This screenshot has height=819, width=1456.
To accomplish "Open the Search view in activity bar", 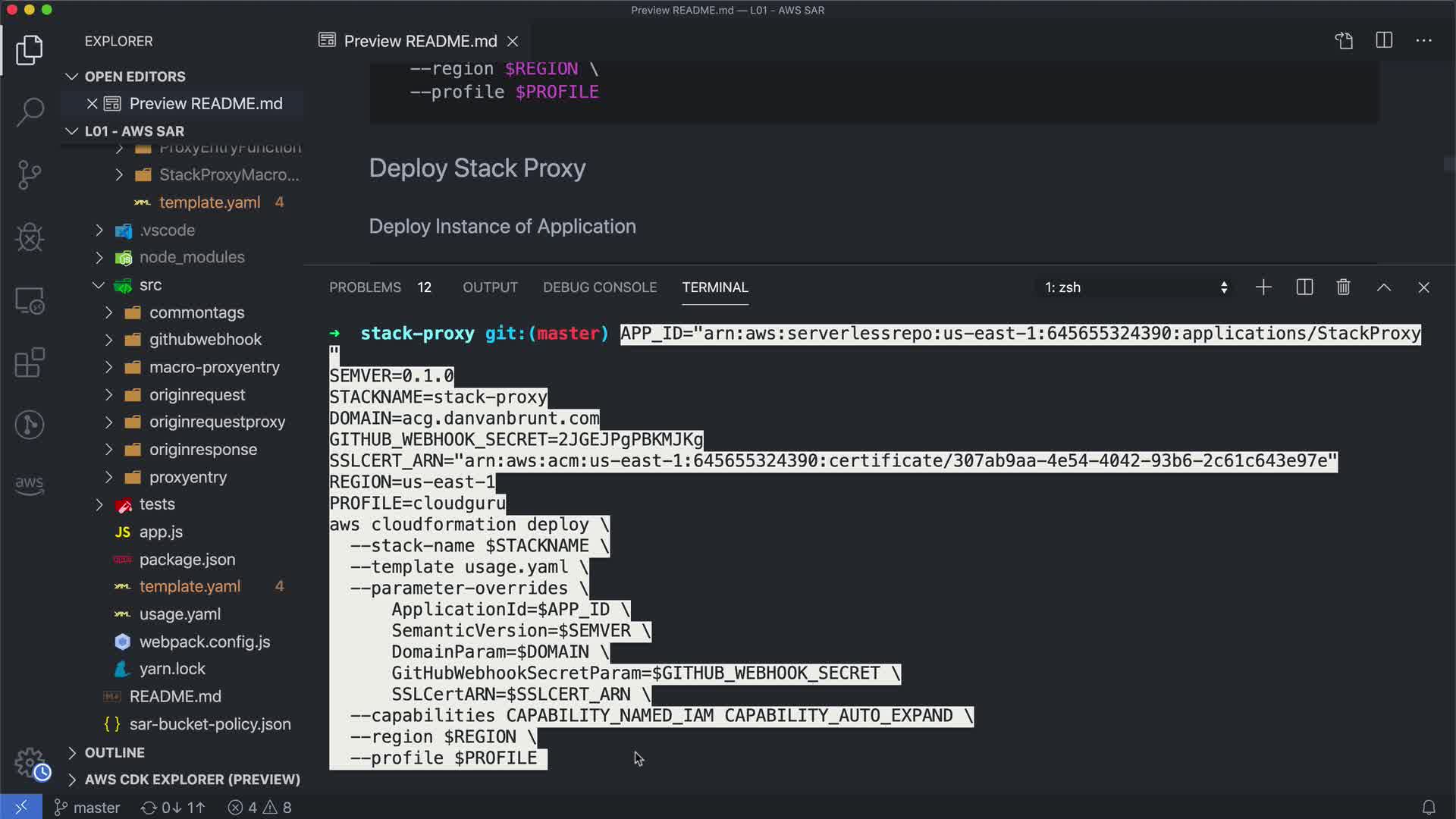I will (x=30, y=112).
